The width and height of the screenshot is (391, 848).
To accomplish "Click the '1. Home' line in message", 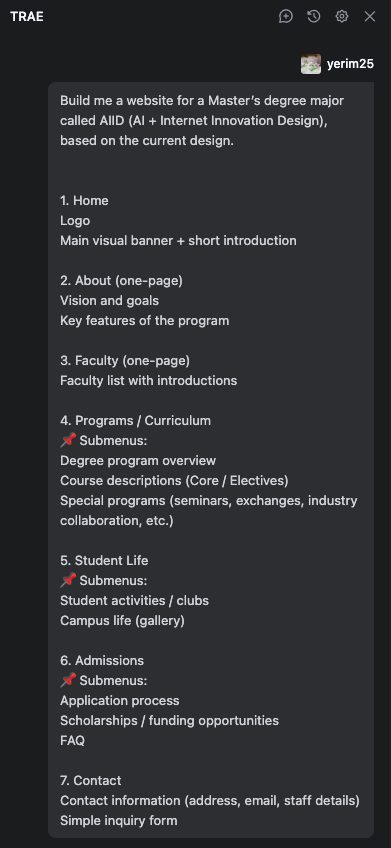I will click(x=84, y=201).
